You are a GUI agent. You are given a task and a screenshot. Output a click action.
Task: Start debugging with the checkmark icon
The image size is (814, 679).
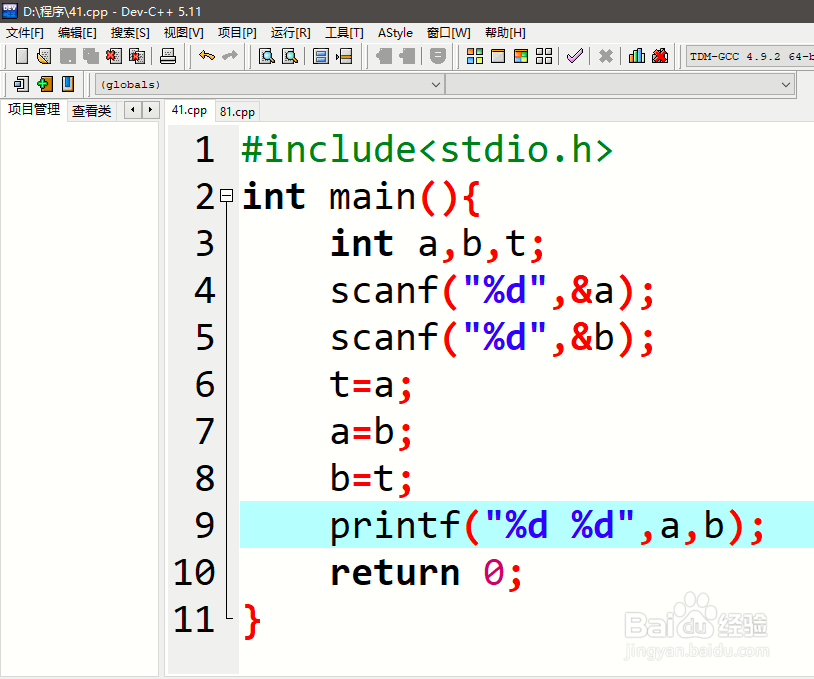coord(575,56)
